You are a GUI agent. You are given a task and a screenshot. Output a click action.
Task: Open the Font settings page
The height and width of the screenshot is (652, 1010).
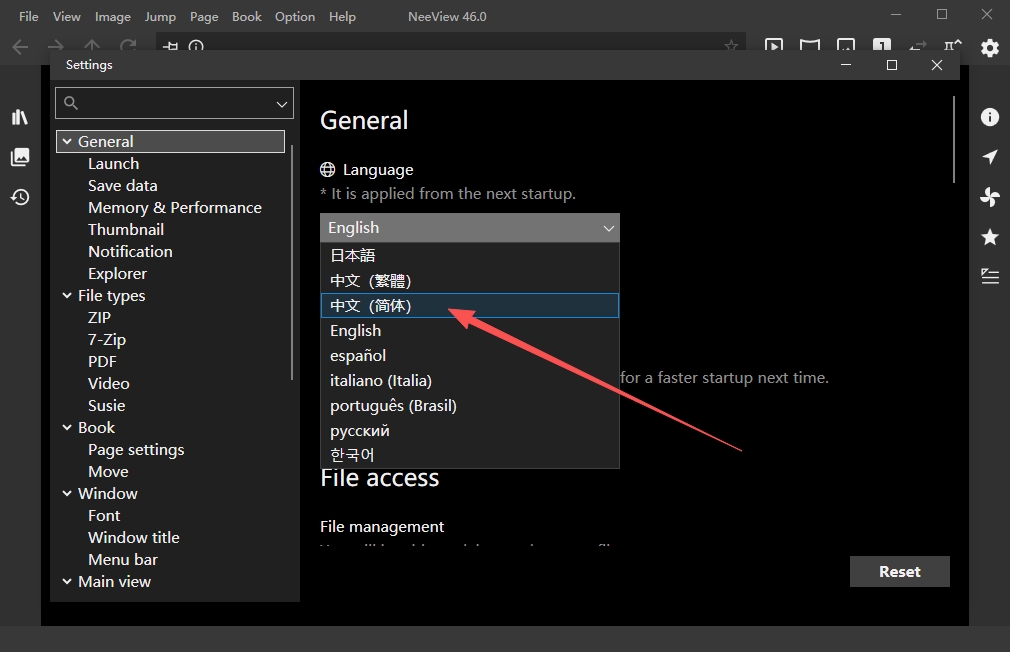click(104, 515)
